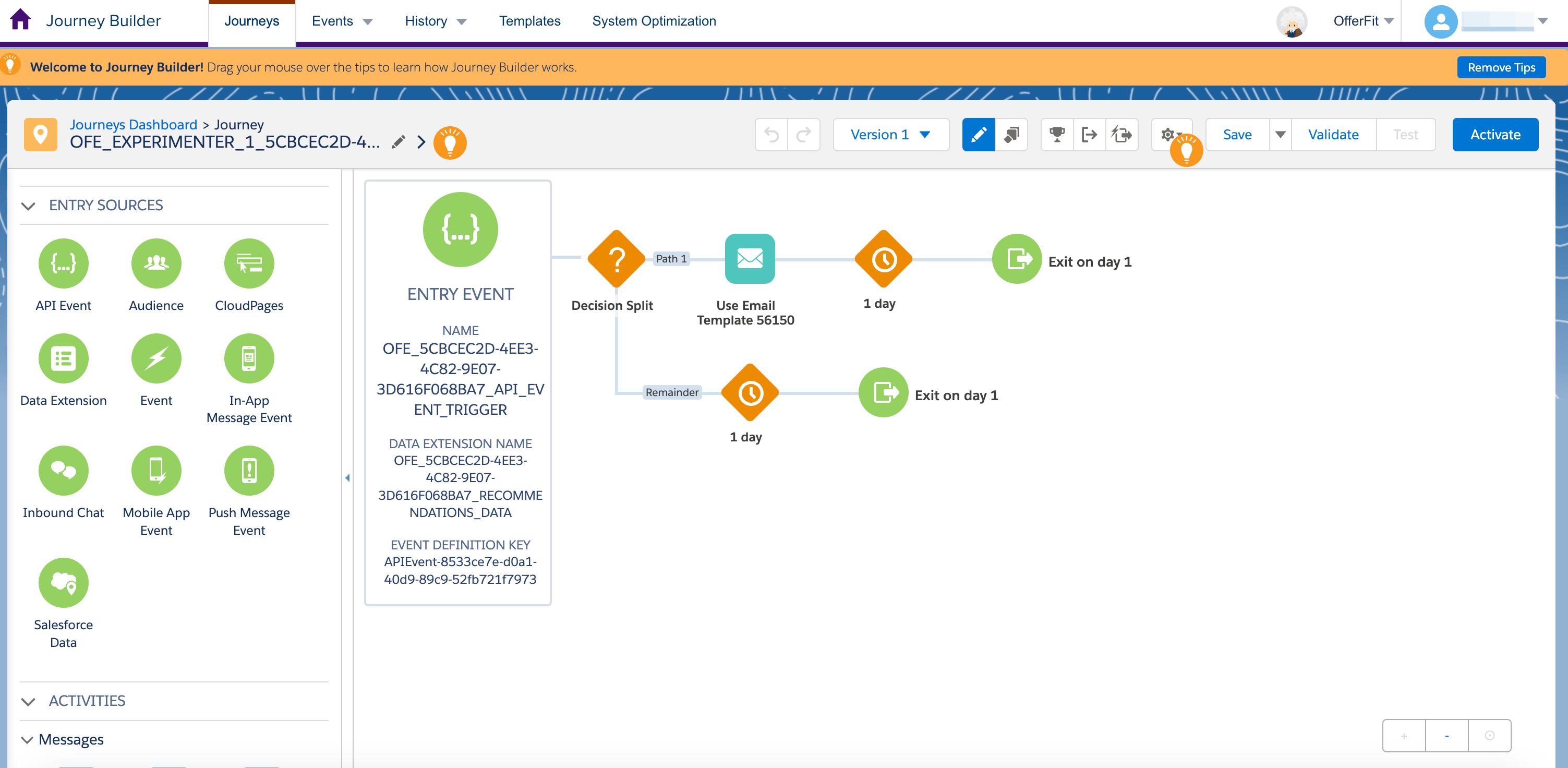The image size is (1568, 768).
Task: Click the Decision Split activity icon
Action: coord(616,259)
